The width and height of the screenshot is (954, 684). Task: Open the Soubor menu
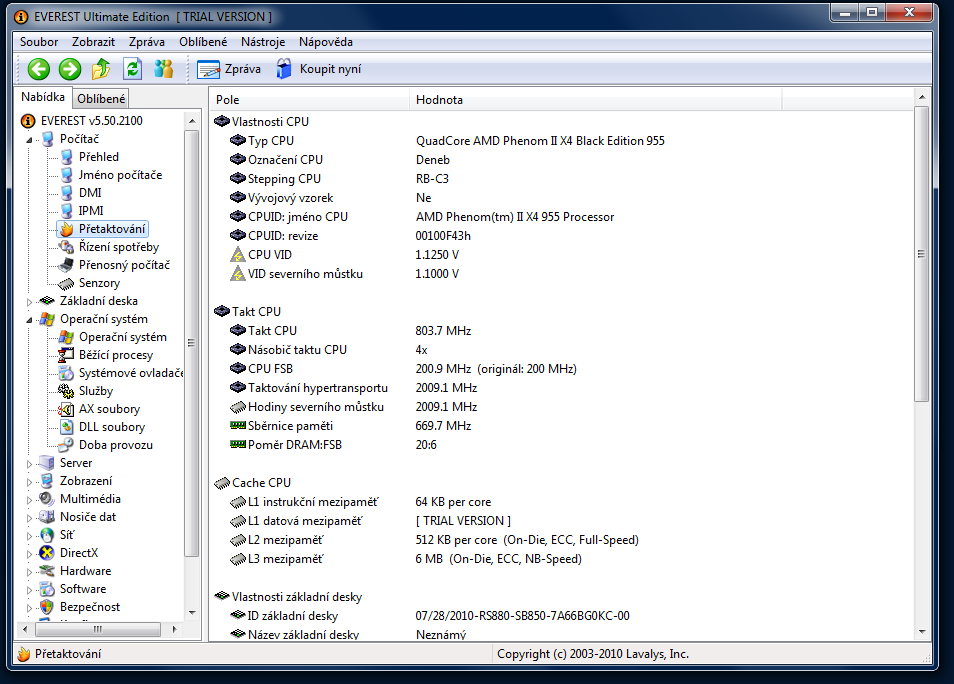click(39, 42)
